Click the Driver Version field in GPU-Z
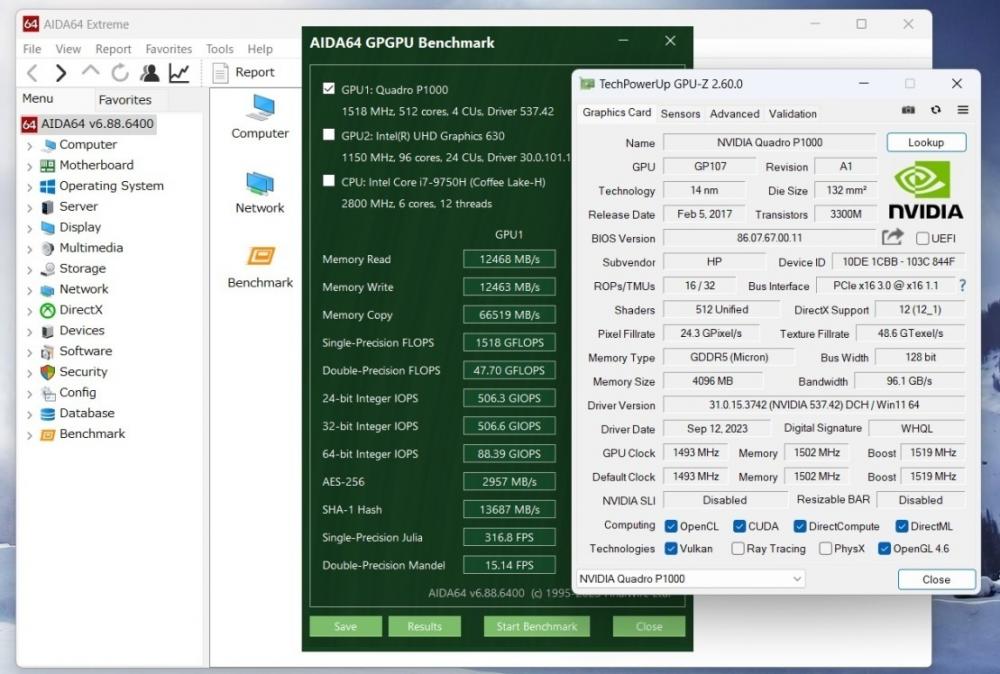This screenshot has width=1000, height=674. coord(814,405)
